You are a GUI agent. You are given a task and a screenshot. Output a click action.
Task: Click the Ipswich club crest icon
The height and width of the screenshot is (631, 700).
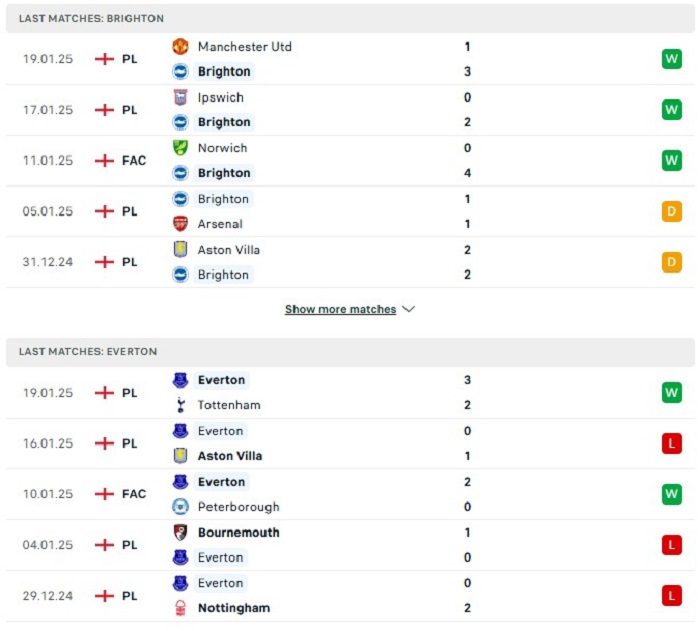[180, 97]
